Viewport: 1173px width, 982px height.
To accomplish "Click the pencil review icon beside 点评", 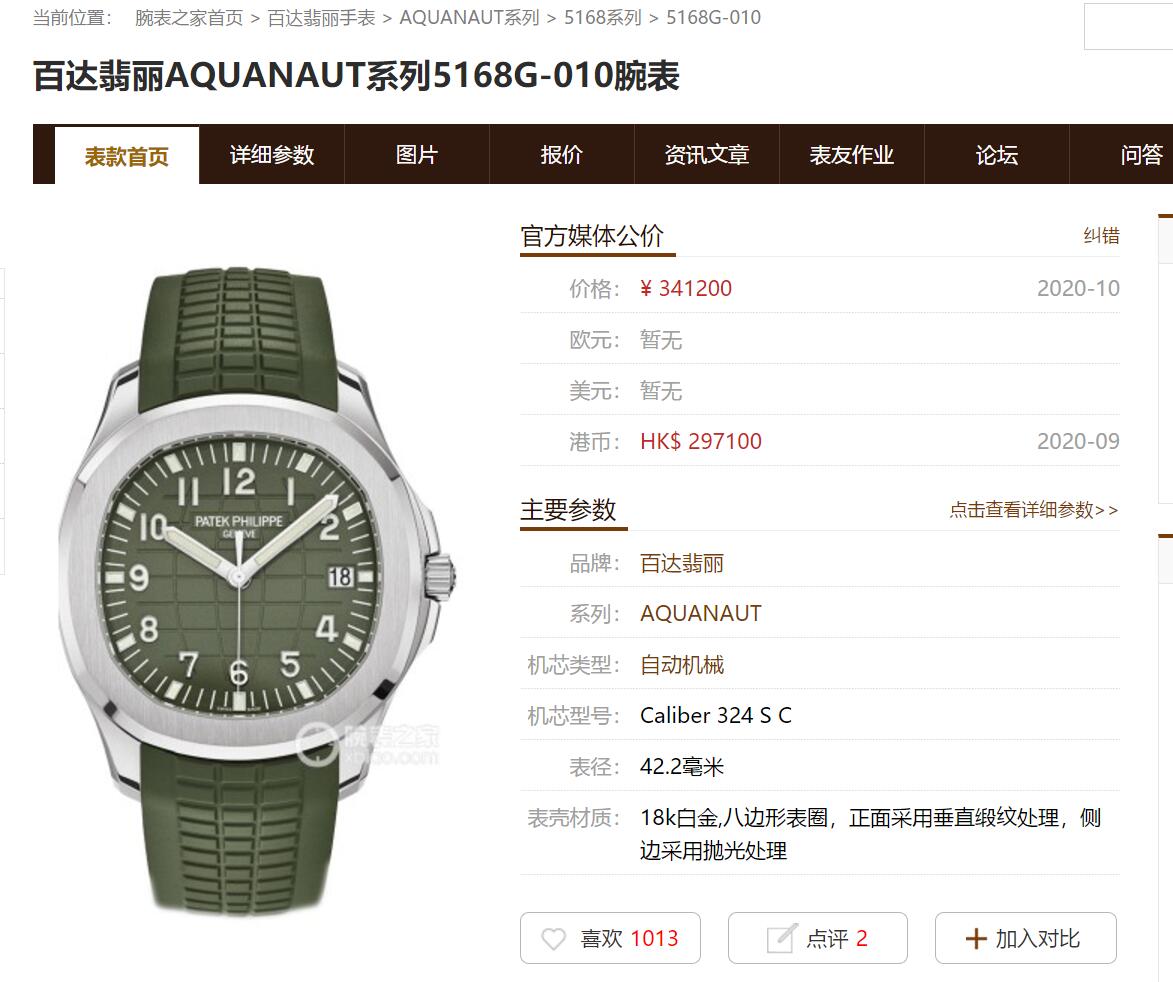I will click(x=782, y=938).
